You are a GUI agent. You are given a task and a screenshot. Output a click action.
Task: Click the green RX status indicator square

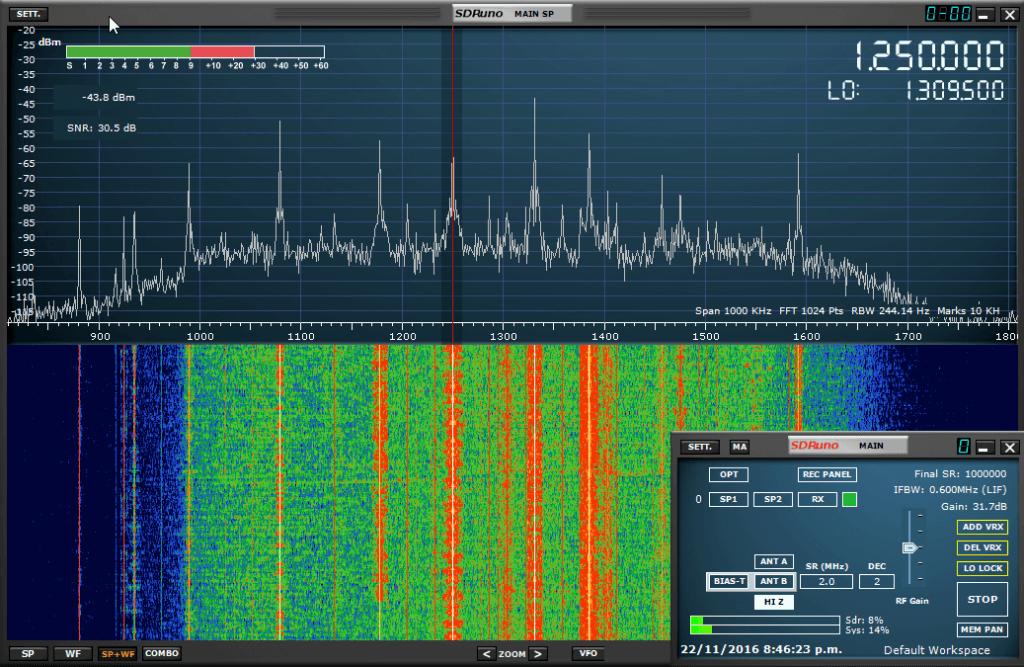[x=849, y=499]
